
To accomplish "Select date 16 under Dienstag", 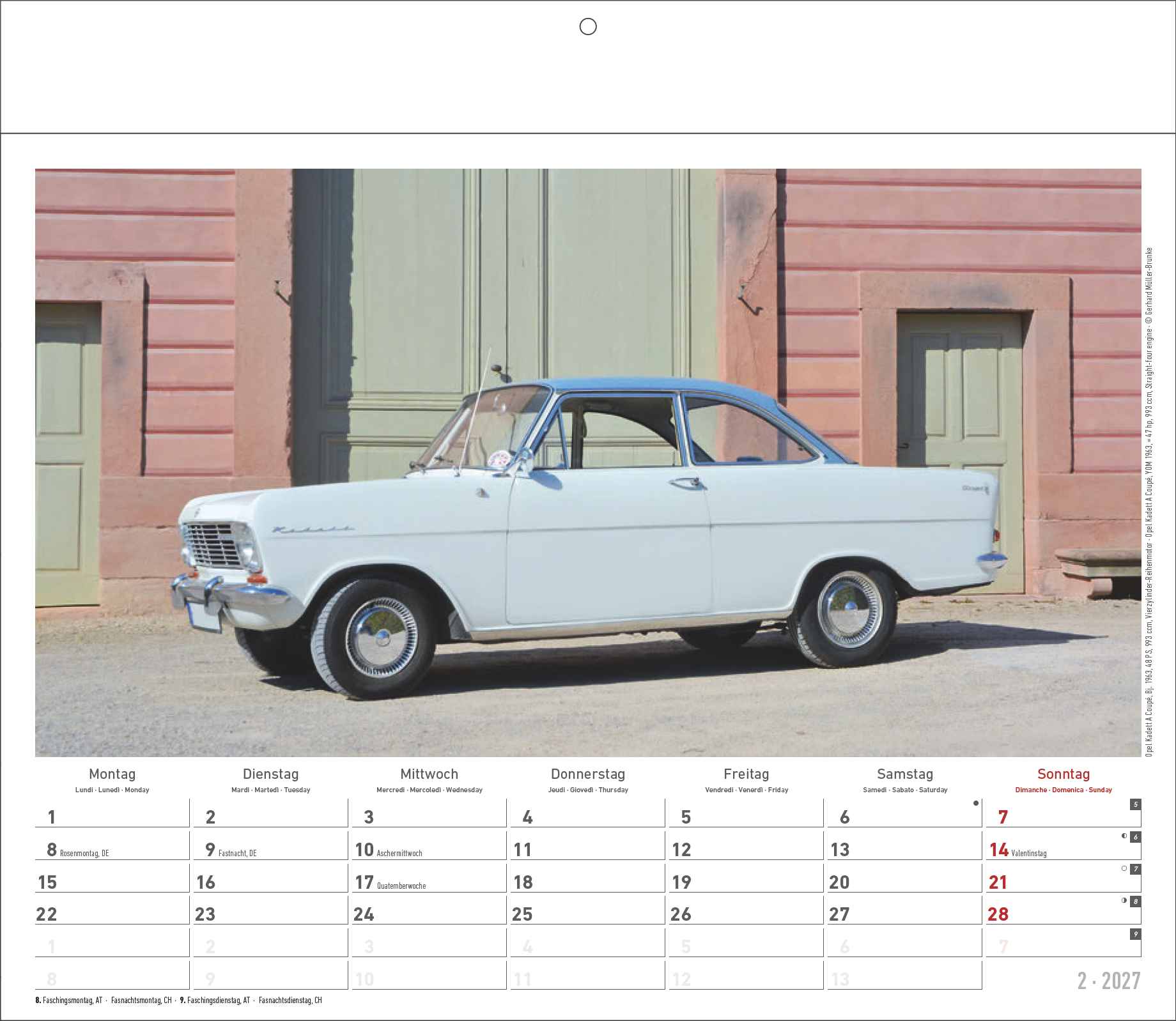I will (x=206, y=882).
